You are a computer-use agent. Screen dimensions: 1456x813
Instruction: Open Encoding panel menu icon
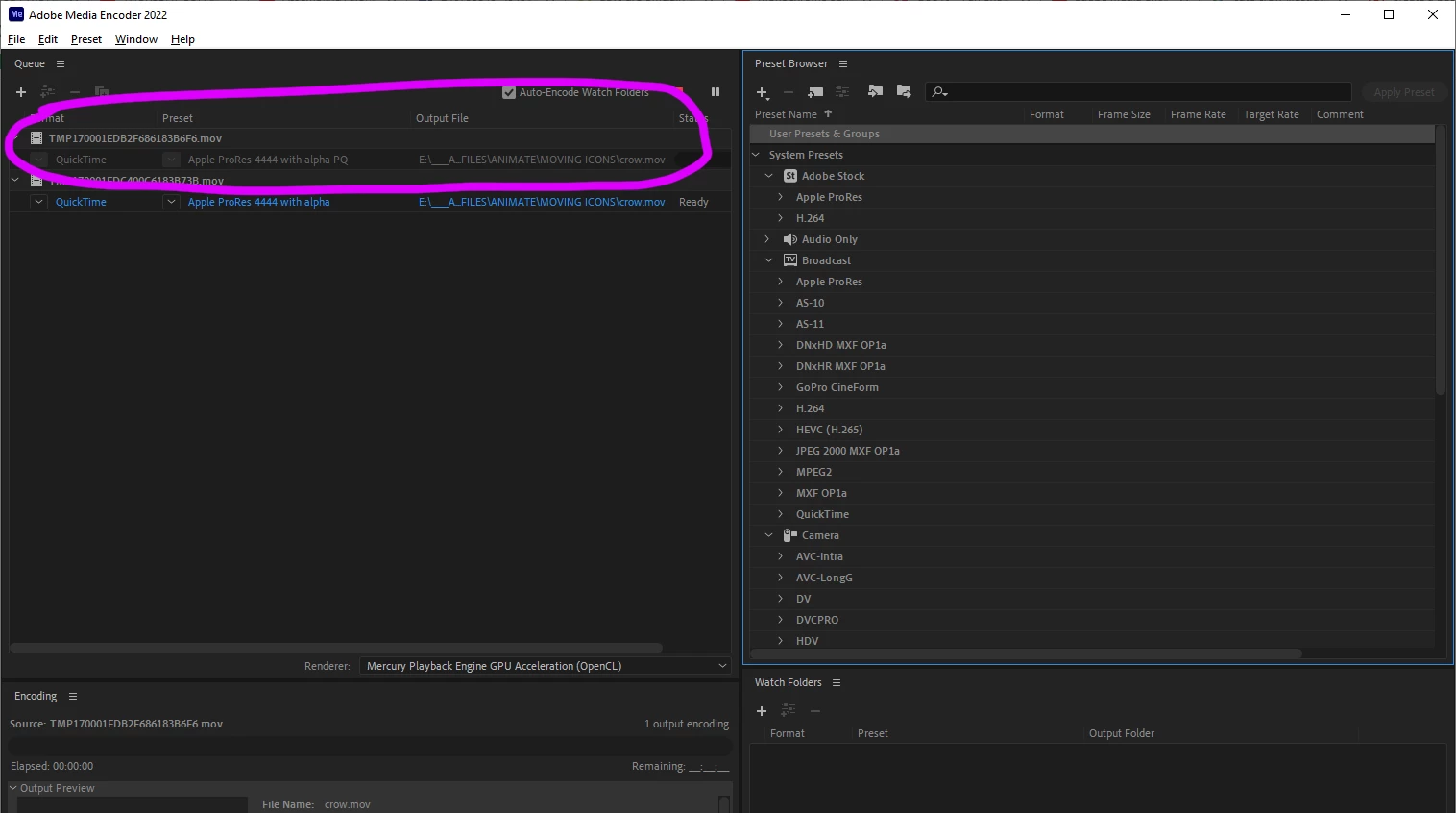(73, 696)
